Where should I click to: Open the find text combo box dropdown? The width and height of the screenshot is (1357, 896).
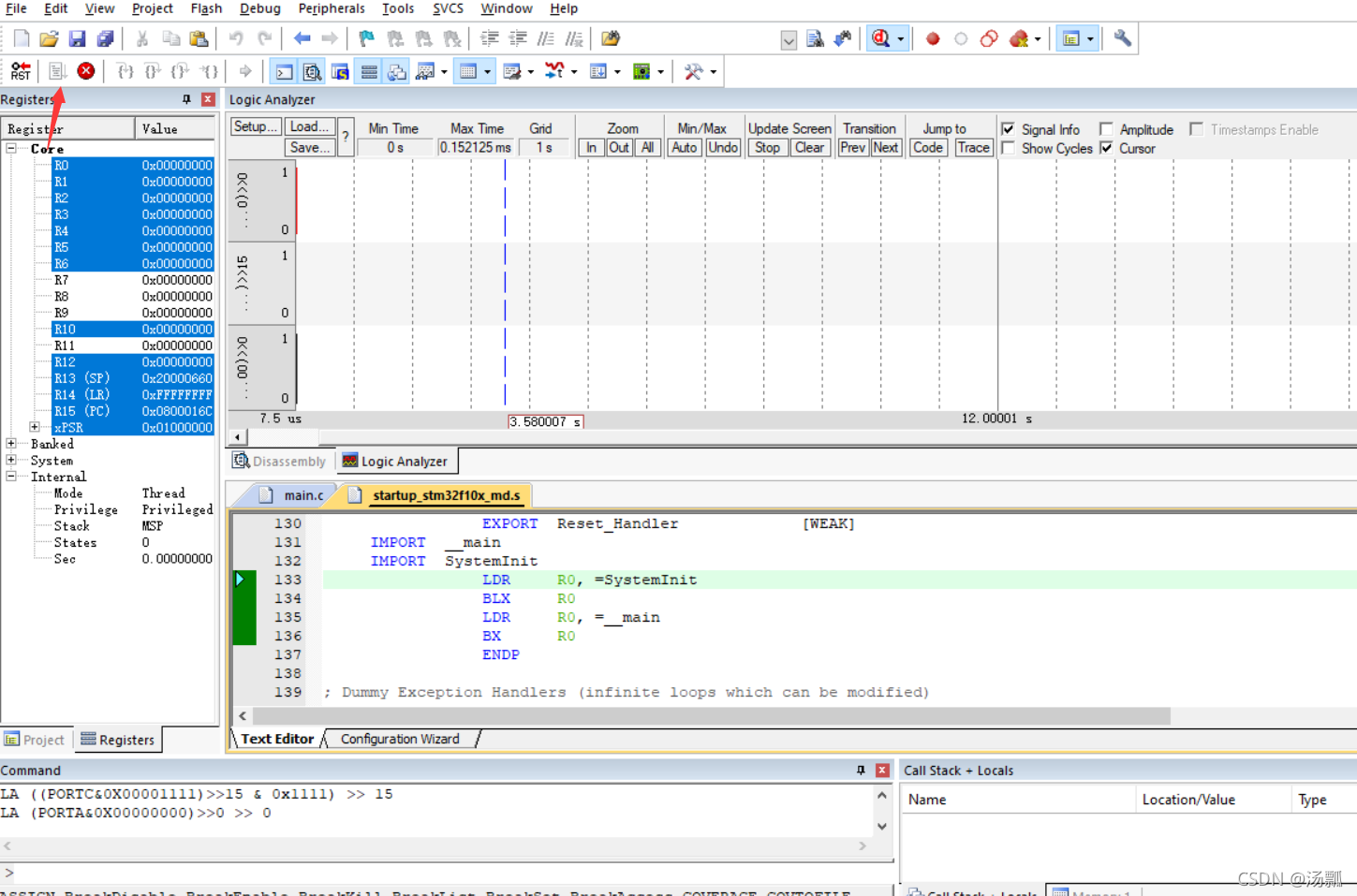(789, 39)
